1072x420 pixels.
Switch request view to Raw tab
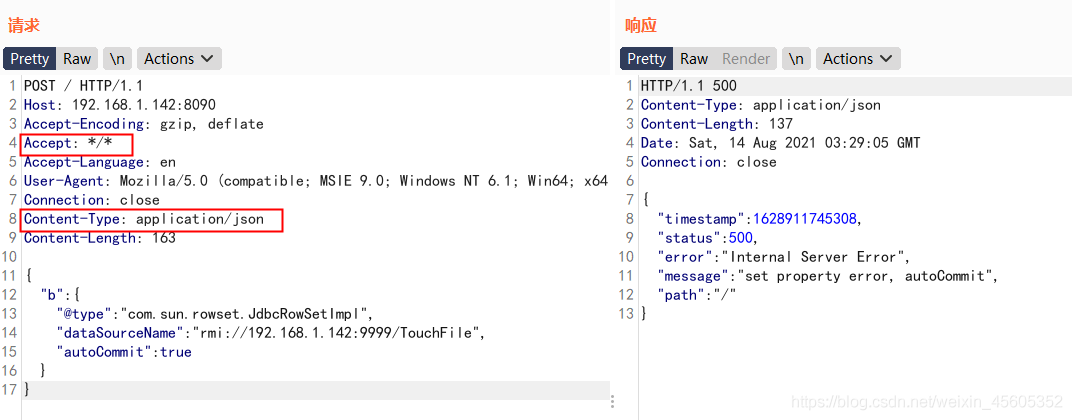click(77, 59)
